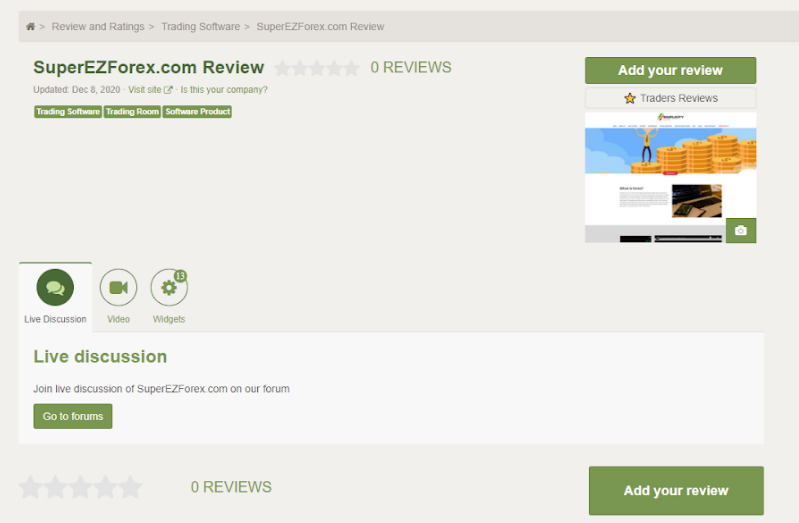Click the Is this your company? link
This screenshot has height=523, width=799.
(224, 90)
